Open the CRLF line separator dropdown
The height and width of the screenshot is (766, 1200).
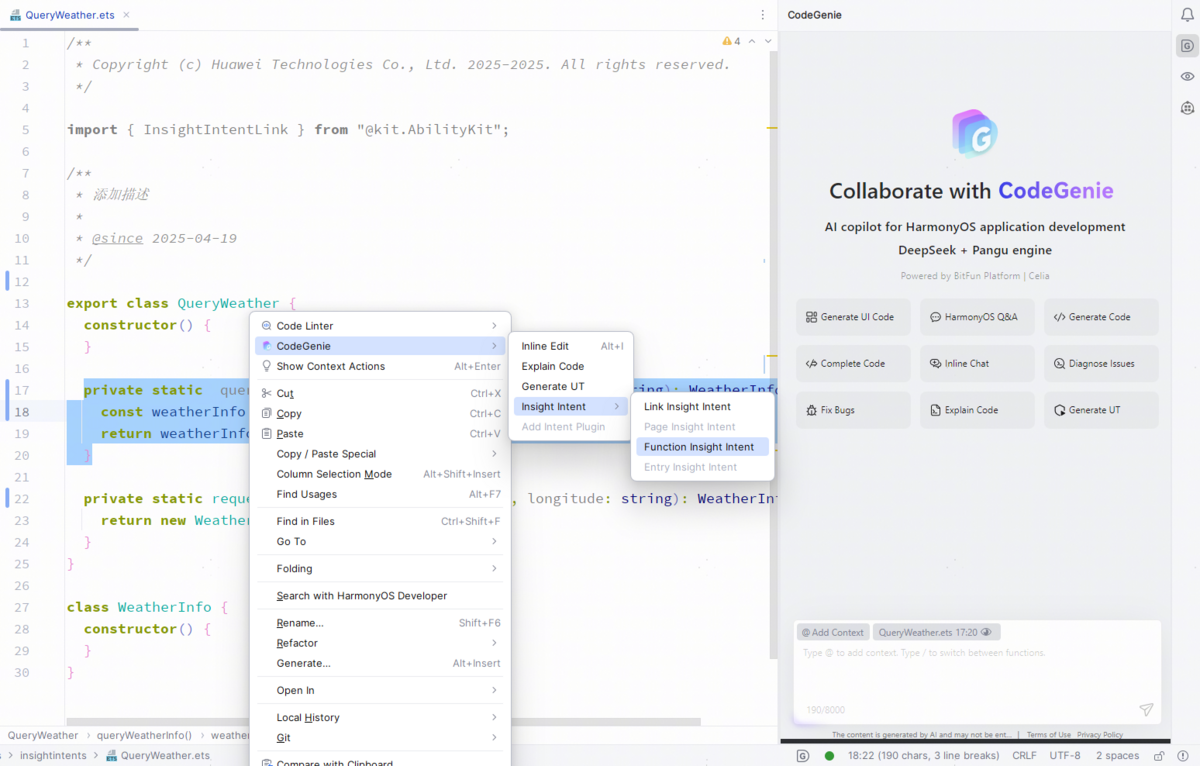tap(1024, 756)
